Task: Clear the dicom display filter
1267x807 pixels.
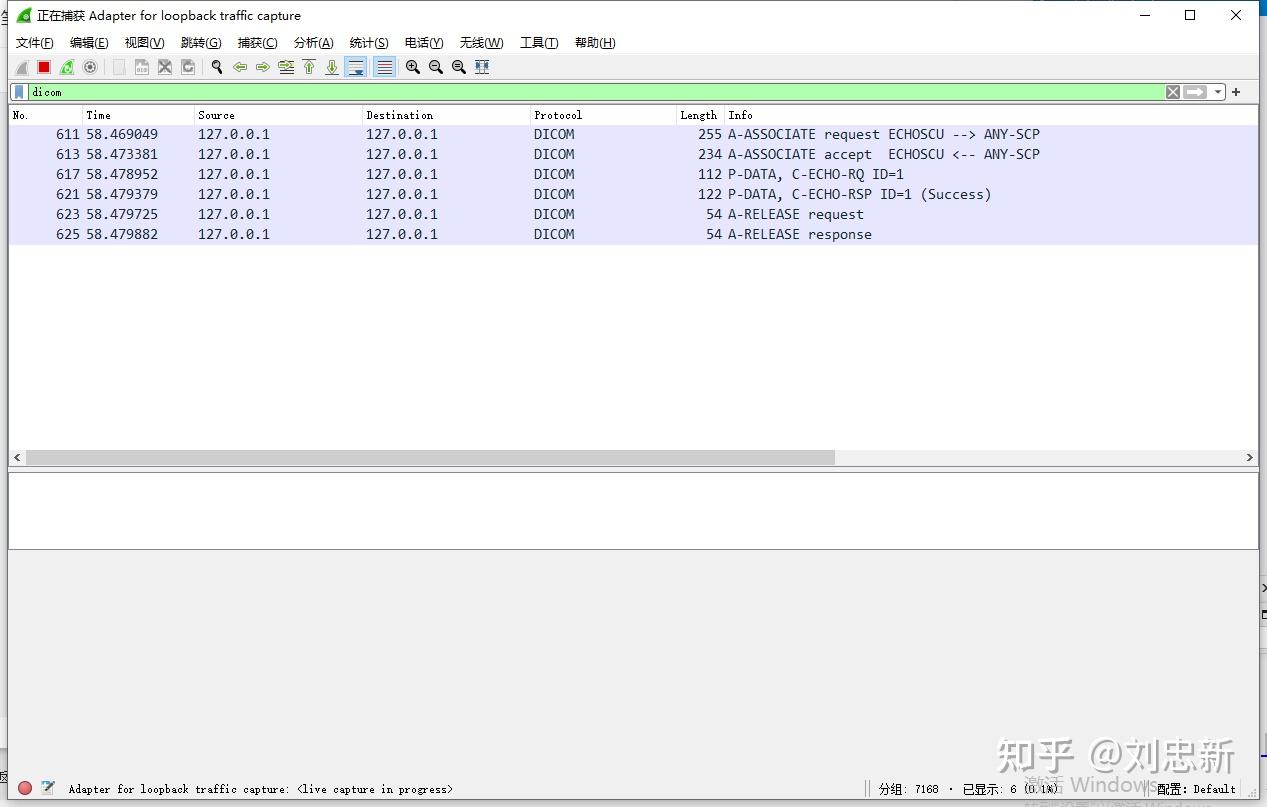Action: (x=1173, y=92)
